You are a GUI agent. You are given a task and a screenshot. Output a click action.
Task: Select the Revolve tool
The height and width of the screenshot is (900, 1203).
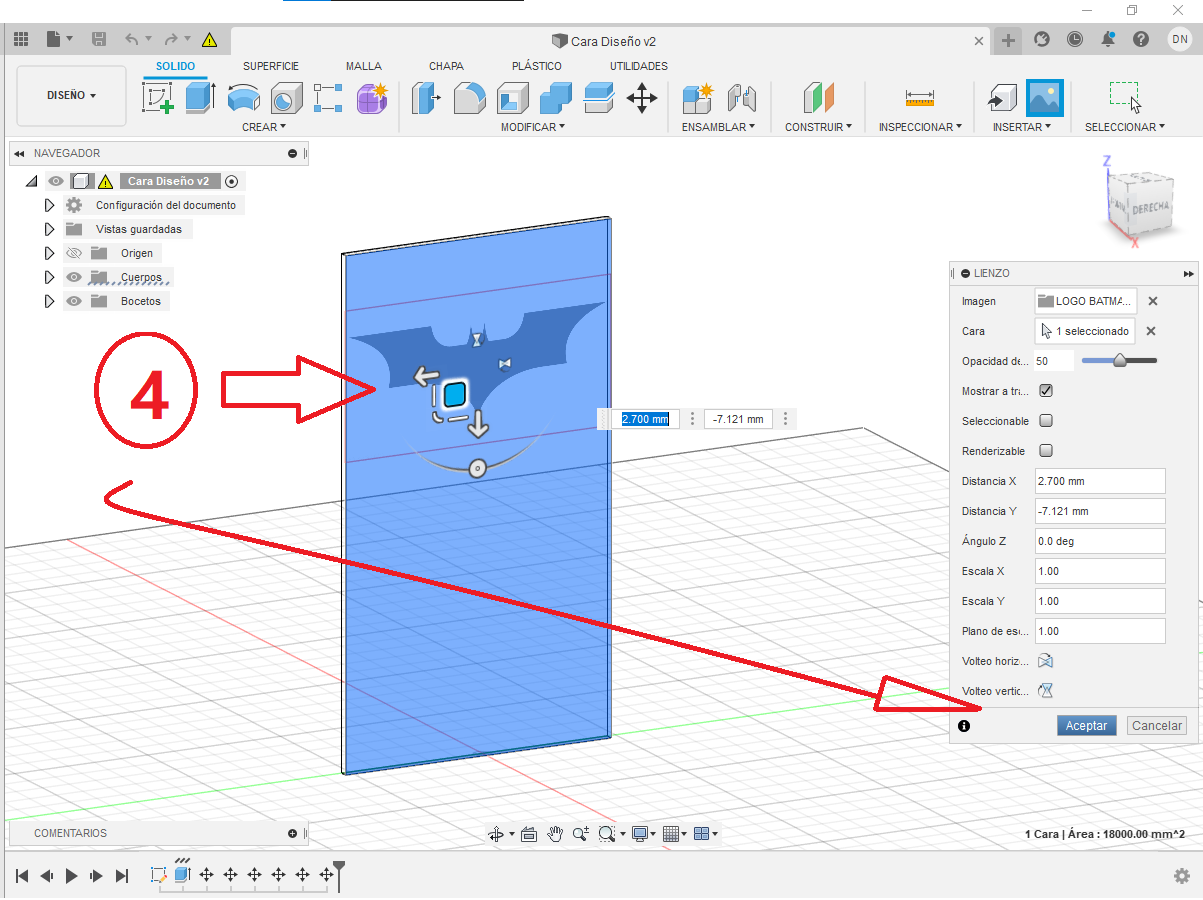[243, 99]
